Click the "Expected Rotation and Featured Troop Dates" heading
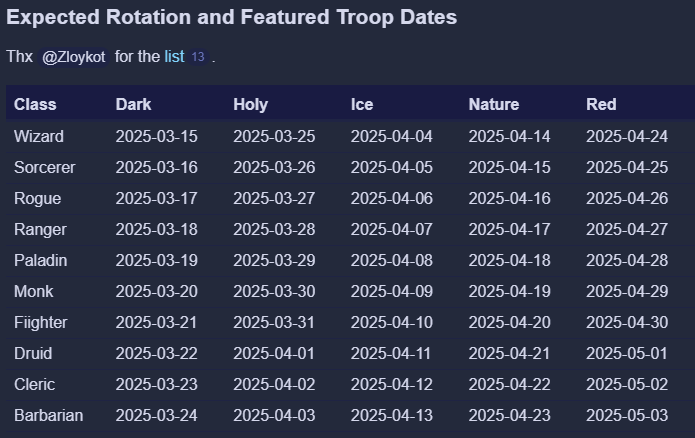 pos(232,17)
